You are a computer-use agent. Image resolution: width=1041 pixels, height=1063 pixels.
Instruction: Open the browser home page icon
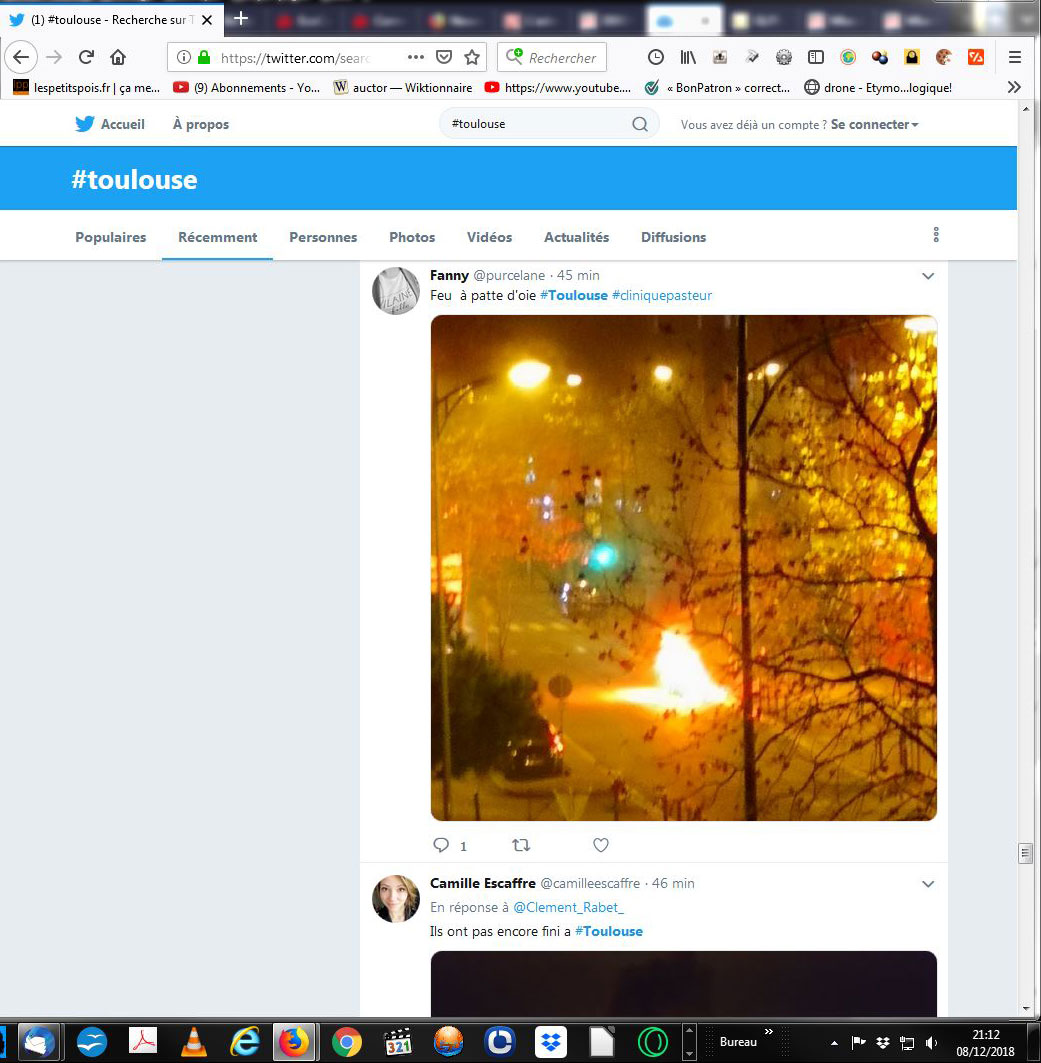click(118, 57)
